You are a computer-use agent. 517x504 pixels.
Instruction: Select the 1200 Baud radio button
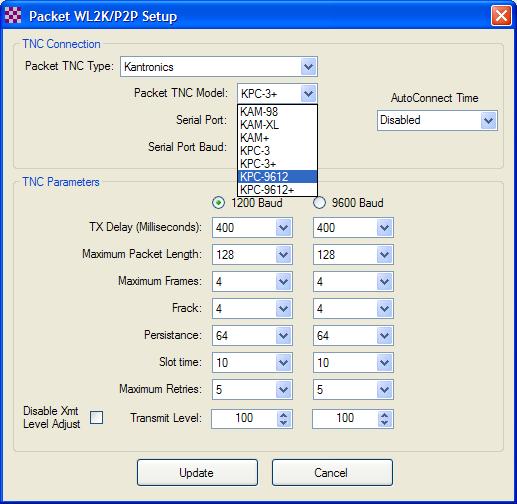(218, 203)
